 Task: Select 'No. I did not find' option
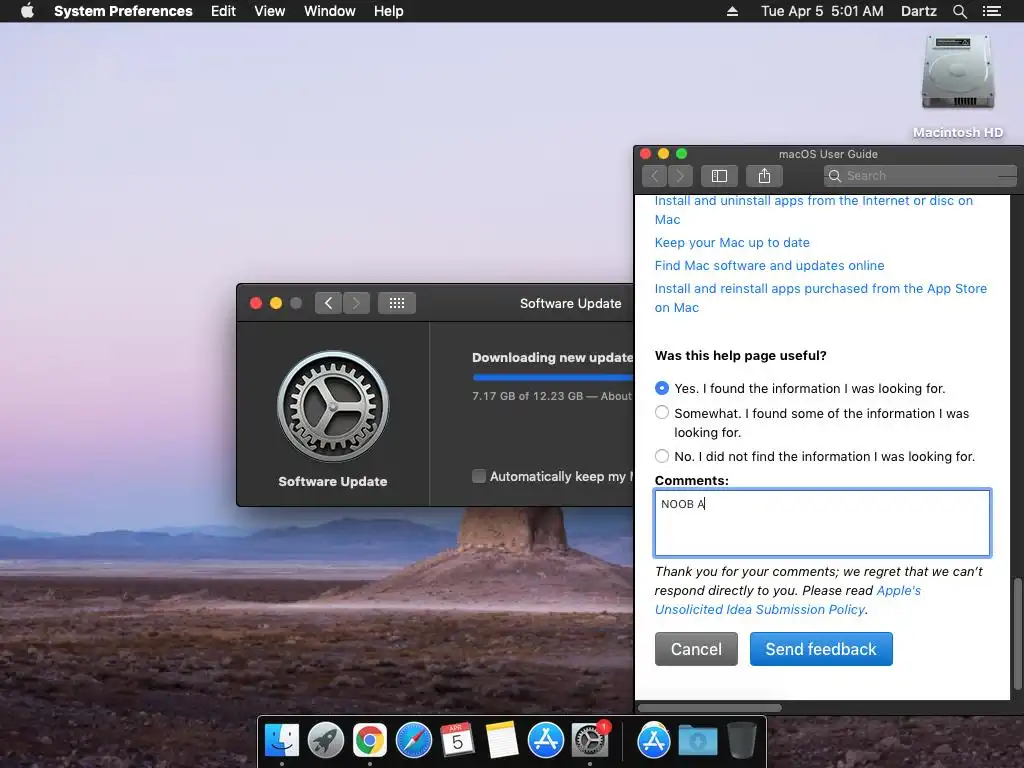662,456
